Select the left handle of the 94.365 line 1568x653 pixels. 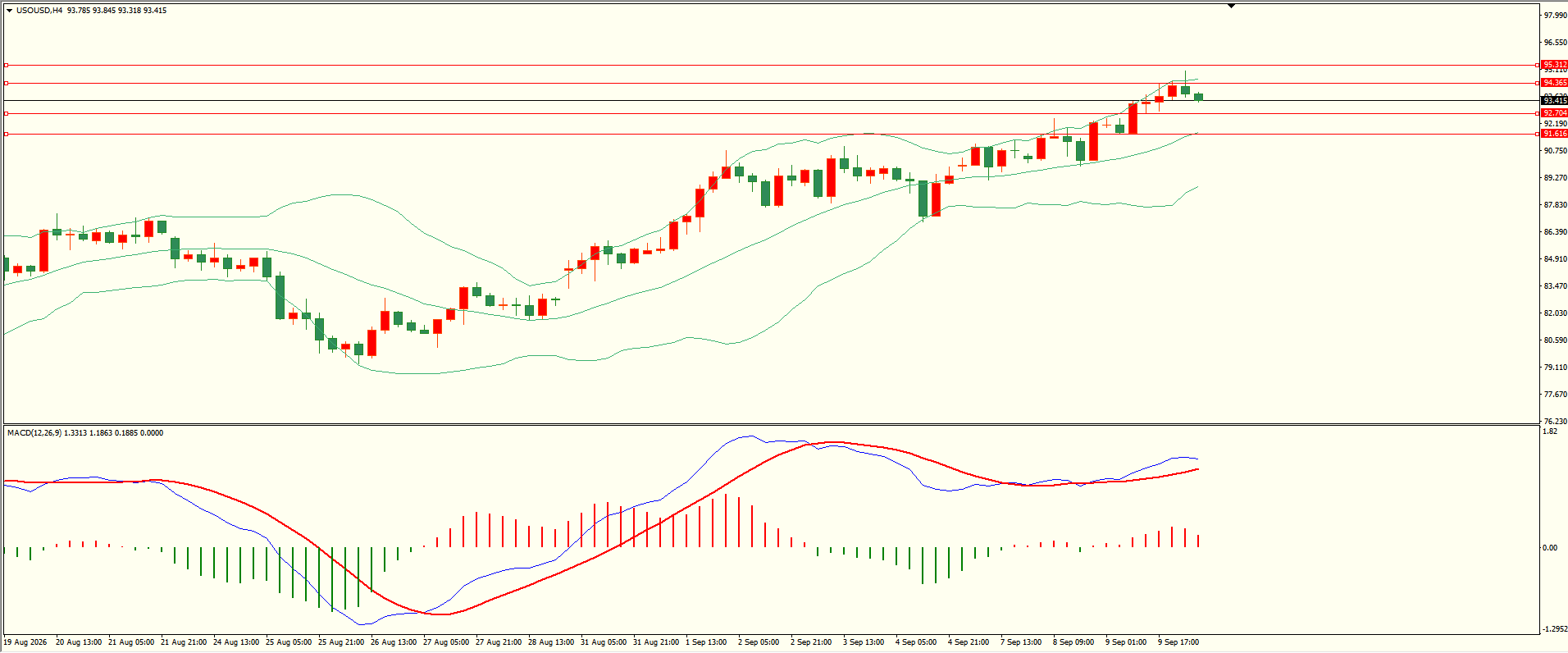pyautogui.click(x=7, y=83)
